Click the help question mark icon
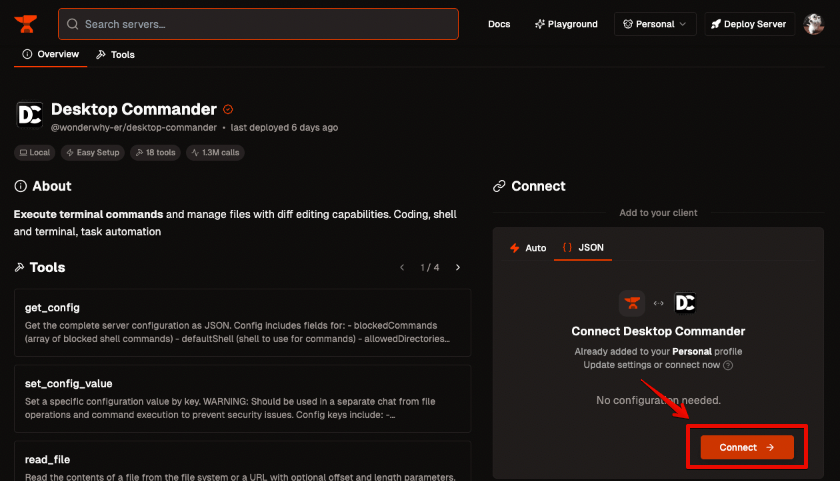Image resolution: width=840 pixels, height=481 pixels. 728,365
